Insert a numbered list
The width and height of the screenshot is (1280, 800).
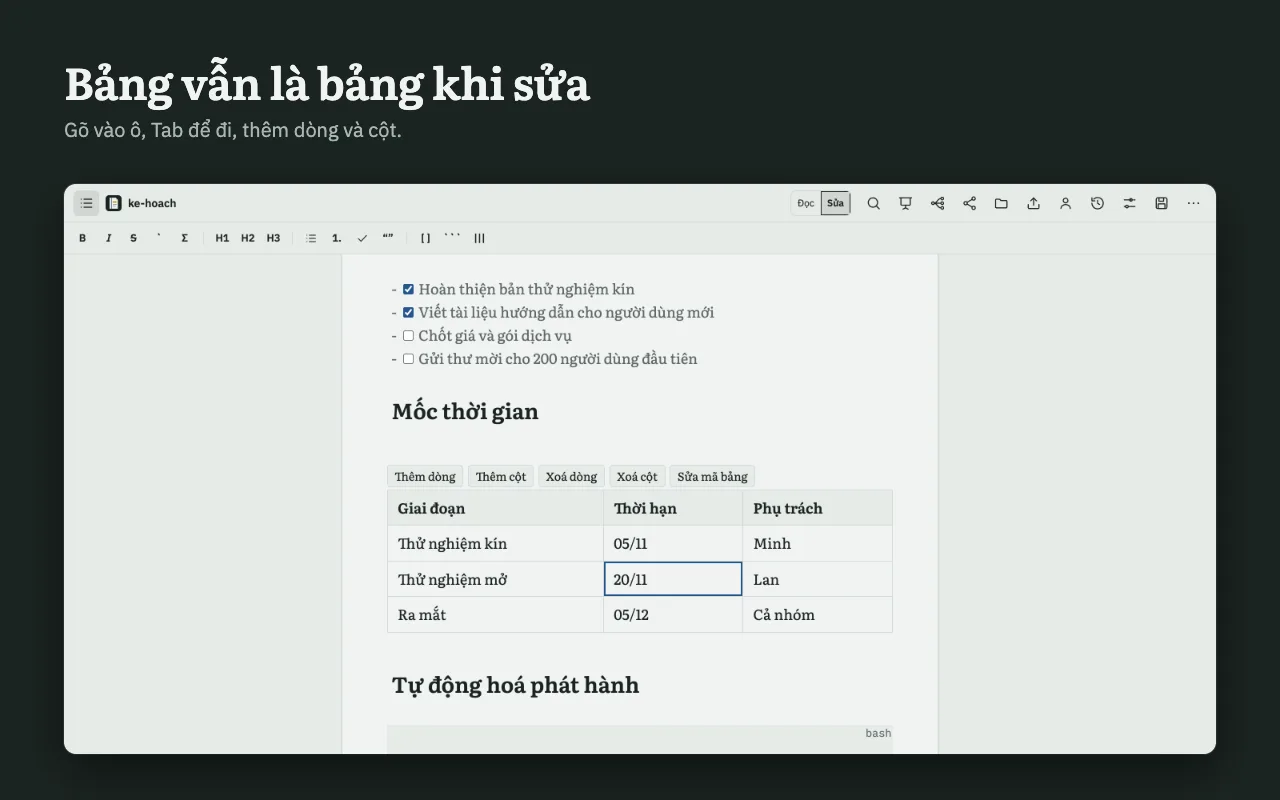click(337, 238)
